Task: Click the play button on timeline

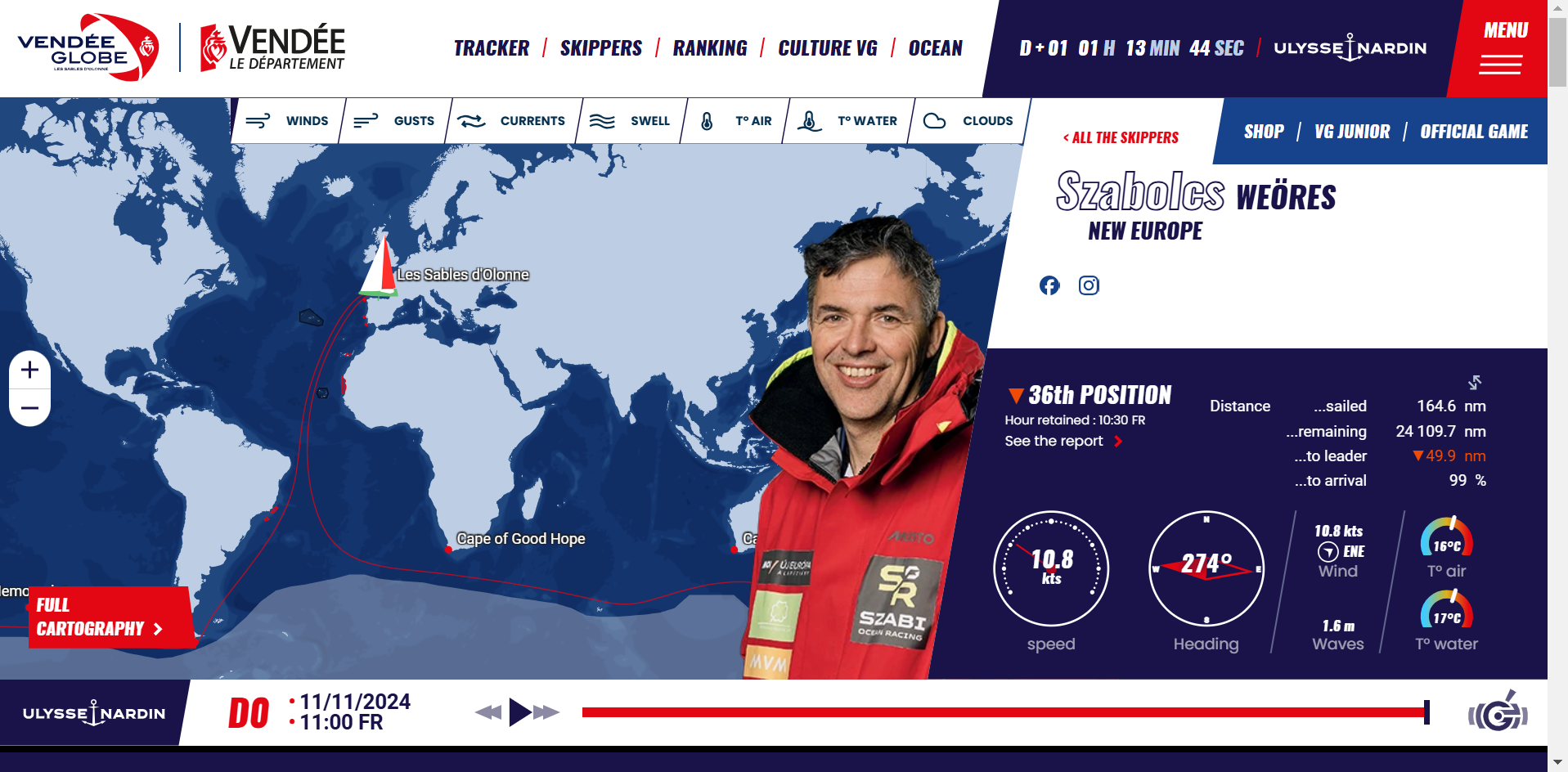Action: click(519, 712)
